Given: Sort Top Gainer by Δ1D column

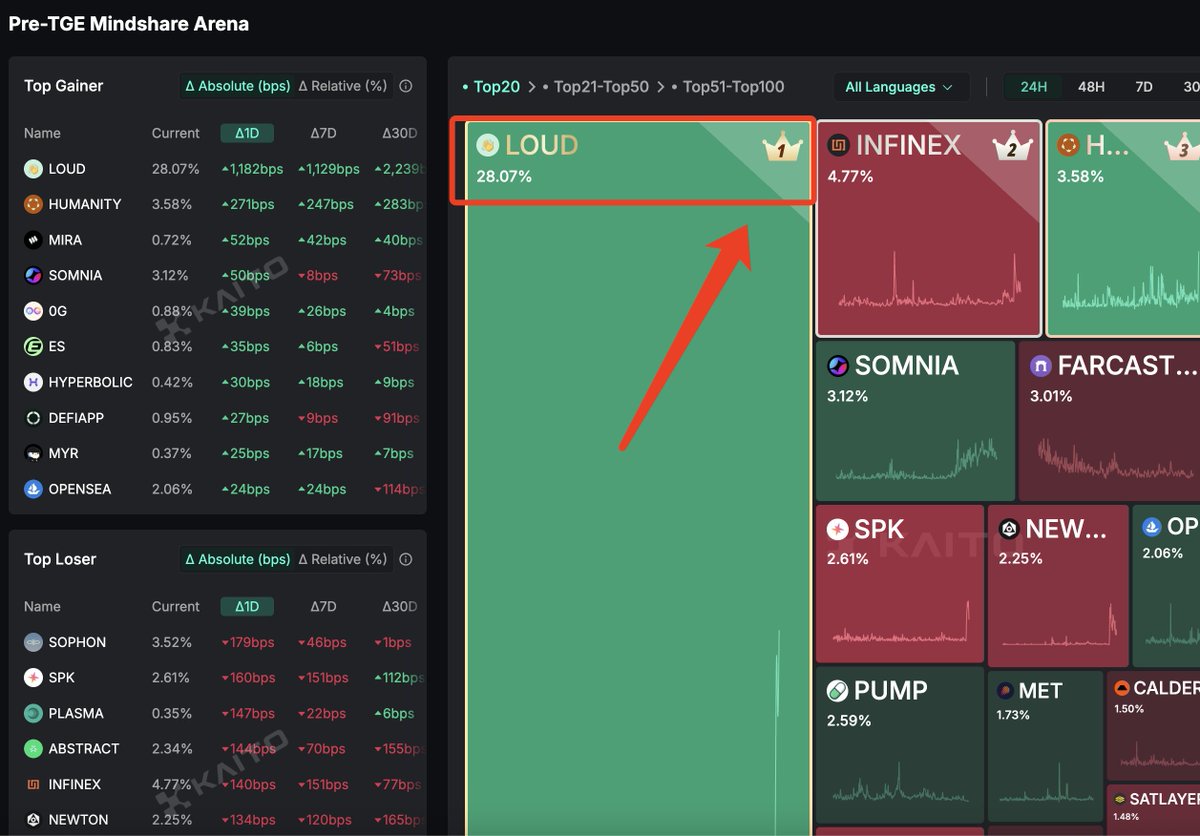Looking at the screenshot, I should 247,133.
